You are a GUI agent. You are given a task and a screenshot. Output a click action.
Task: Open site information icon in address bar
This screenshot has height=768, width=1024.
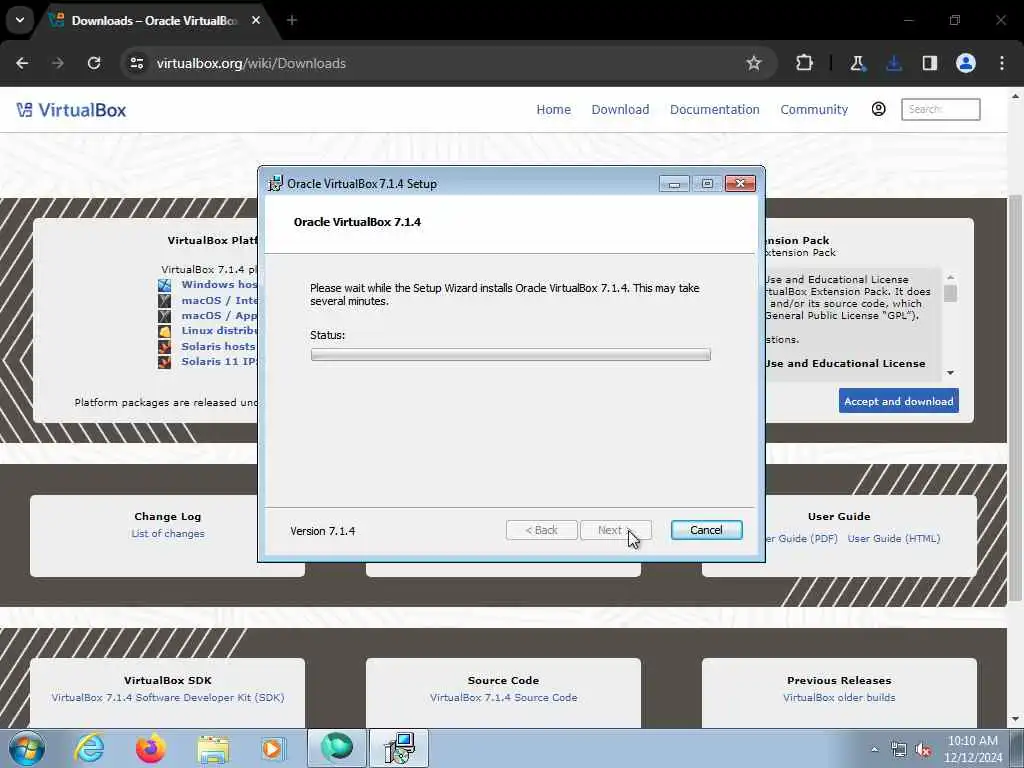[136, 63]
